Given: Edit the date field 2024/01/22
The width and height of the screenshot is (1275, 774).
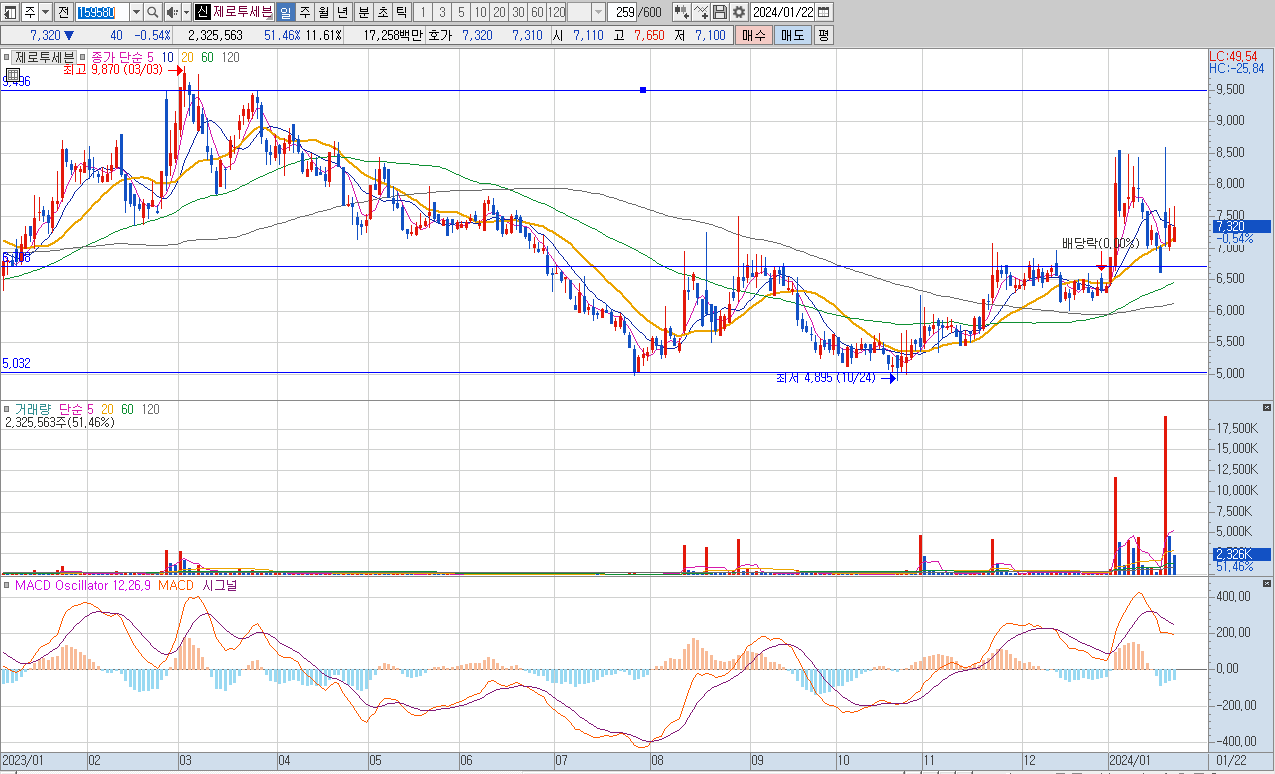Looking at the screenshot, I should 782,12.
